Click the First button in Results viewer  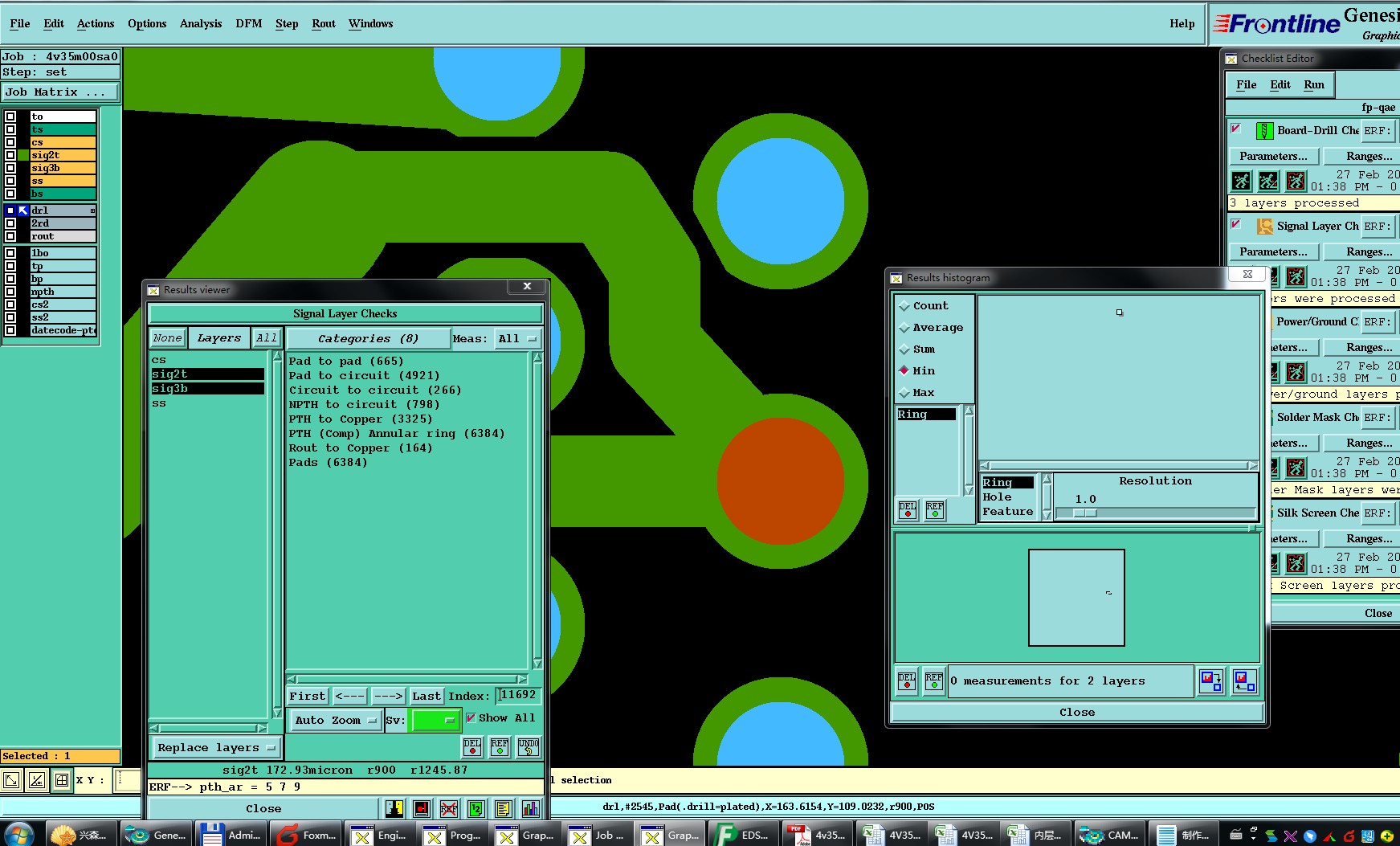coord(308,696)
